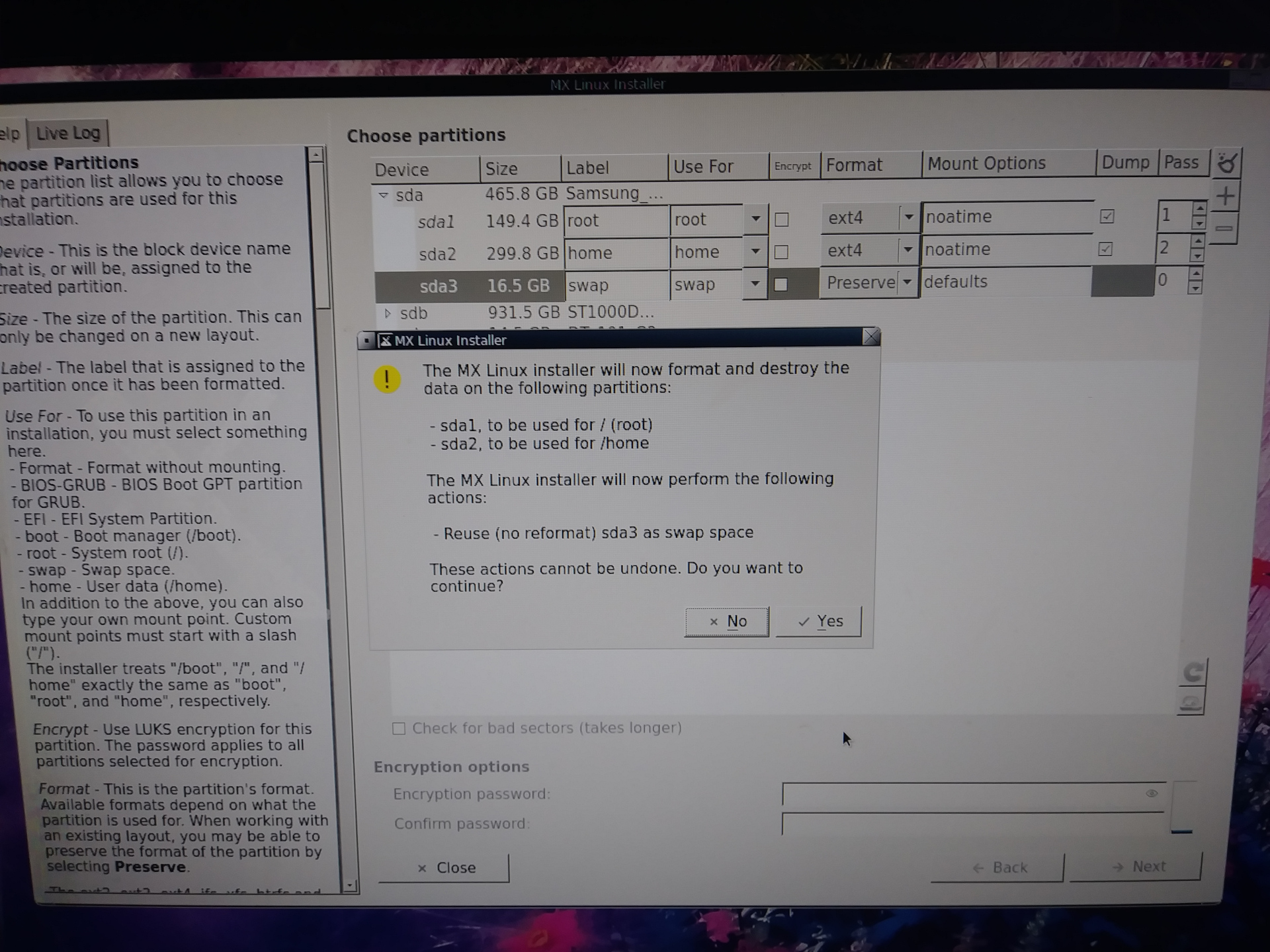Click help panel scroll down arrow

pos(351,885)
